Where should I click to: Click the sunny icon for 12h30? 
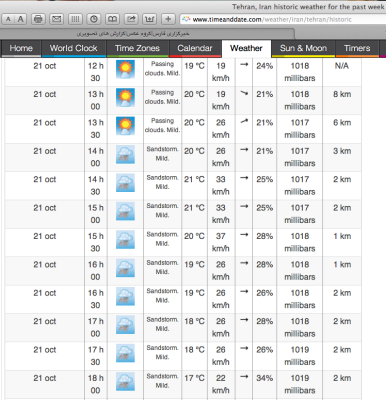(x=125, y=69)
